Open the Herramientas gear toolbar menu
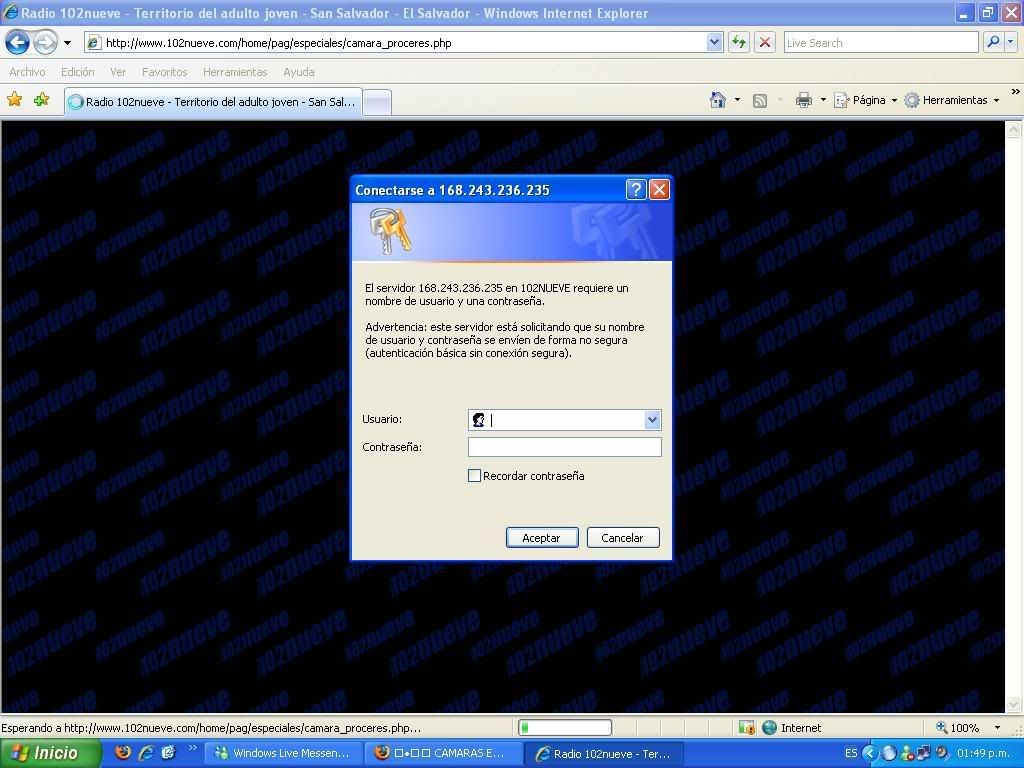The height and width of the screenshot is (768, 1024). point(952,100)
